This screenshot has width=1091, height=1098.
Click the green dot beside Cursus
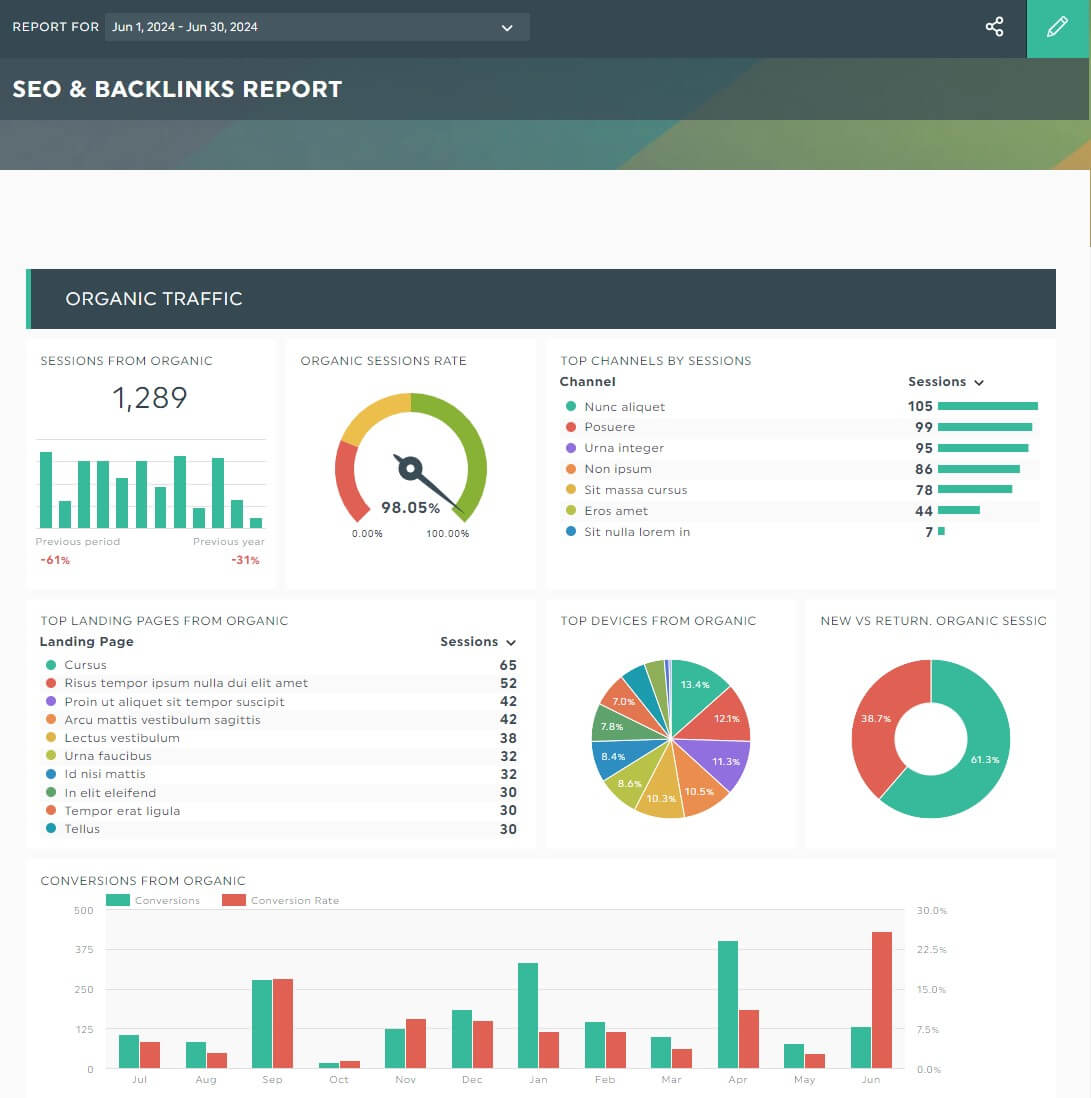tap(50, 665)
